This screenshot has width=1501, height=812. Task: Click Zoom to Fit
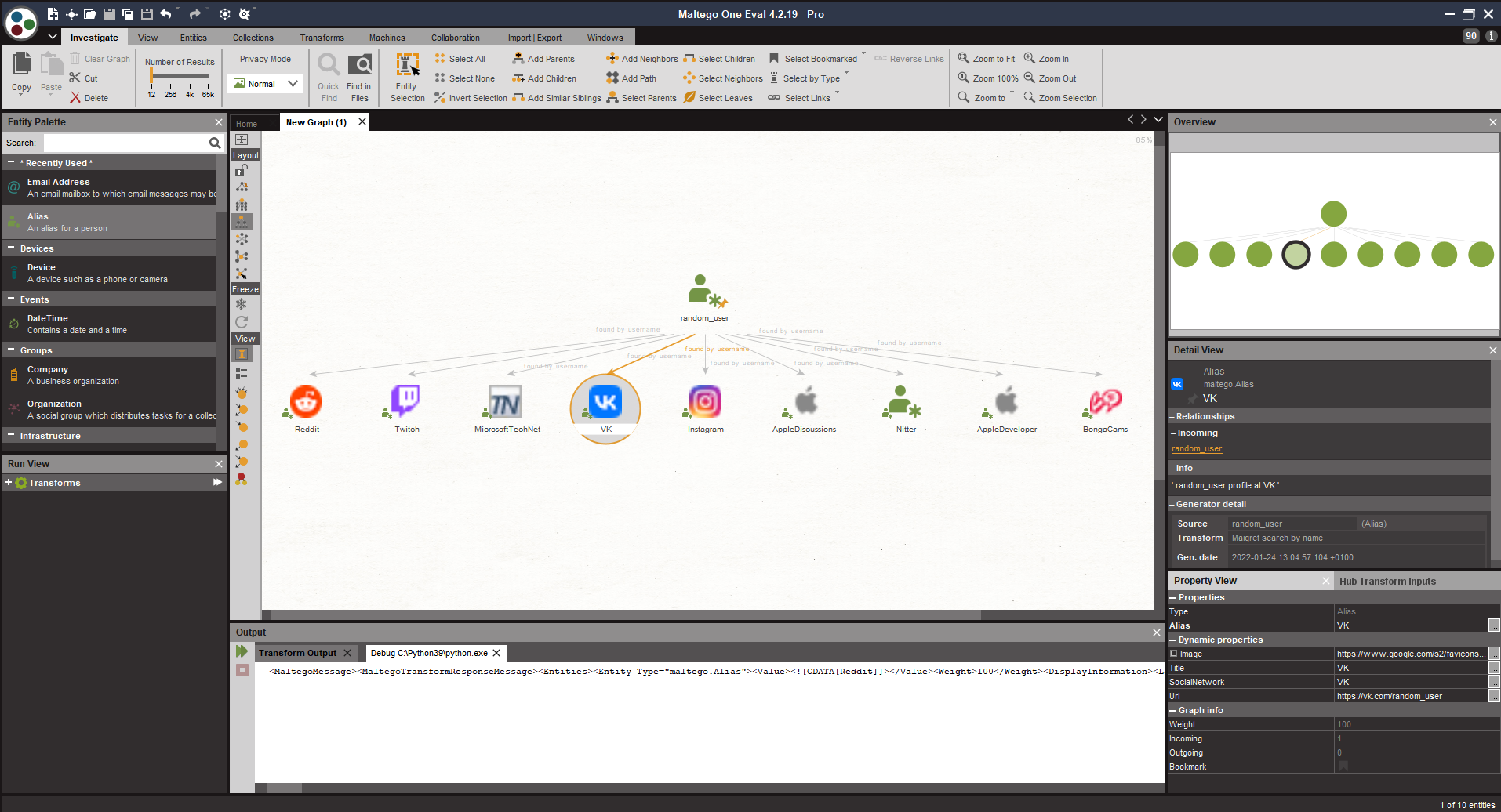987,59
